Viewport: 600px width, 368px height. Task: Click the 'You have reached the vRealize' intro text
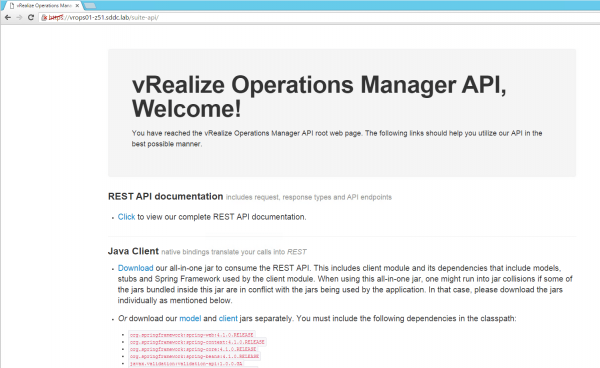coord(337,138)
